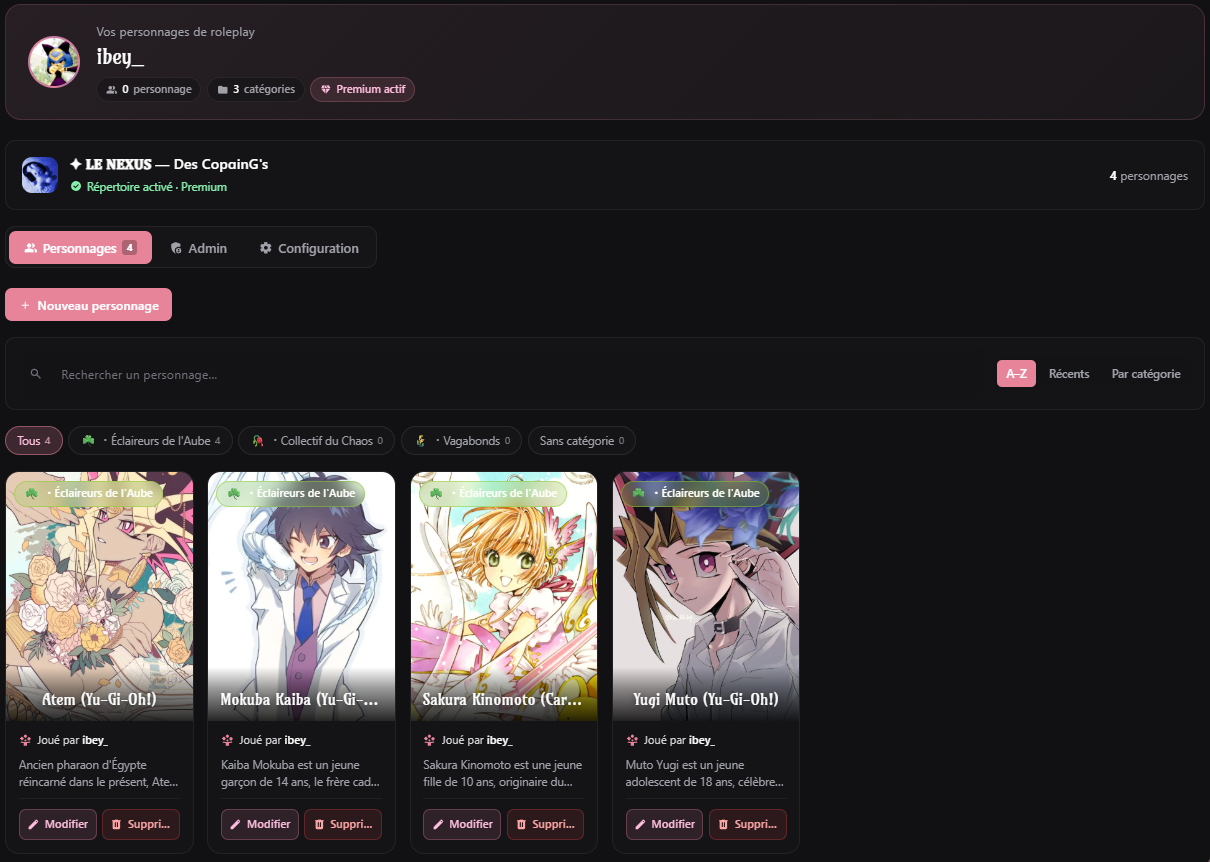1210x862 pixels.
Task: Click the trash icon on Atem's delete button
Action: click(116, 825)
